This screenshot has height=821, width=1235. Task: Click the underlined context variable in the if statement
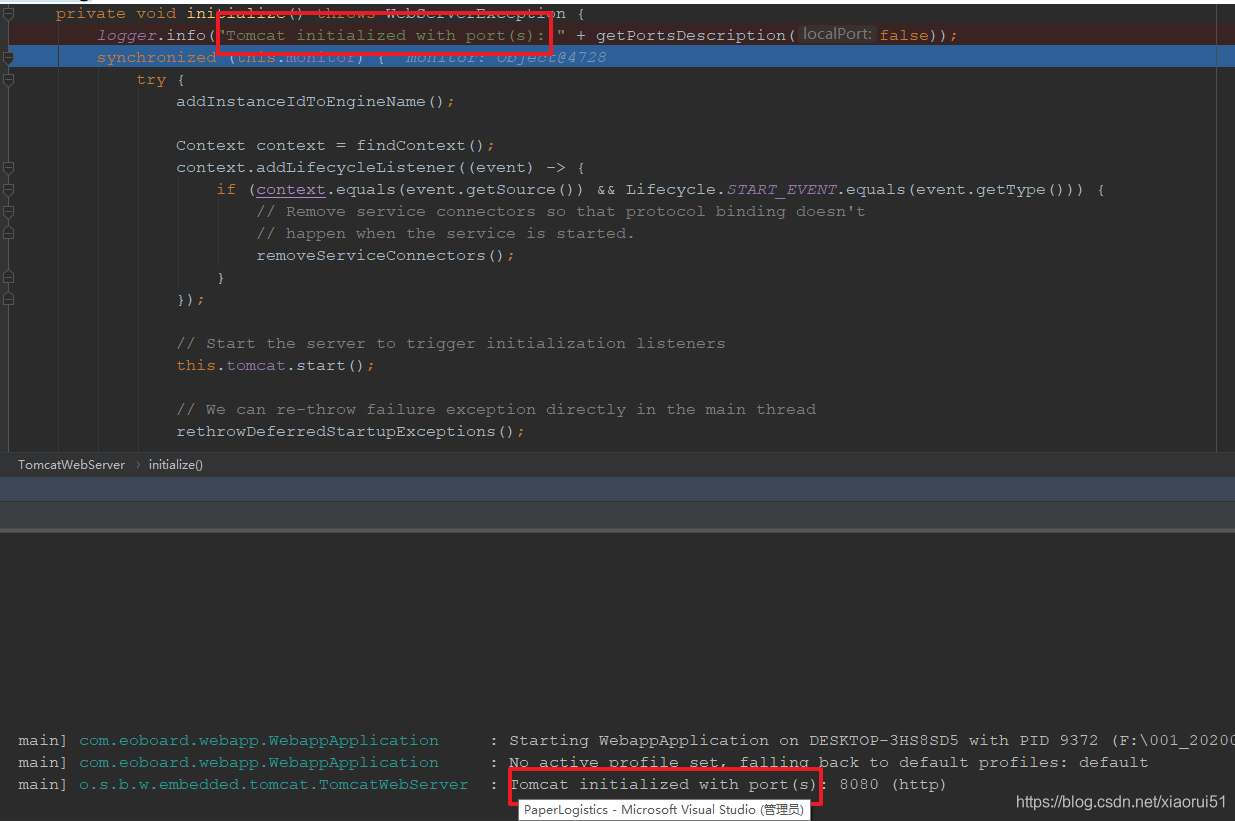pos(291,190)
